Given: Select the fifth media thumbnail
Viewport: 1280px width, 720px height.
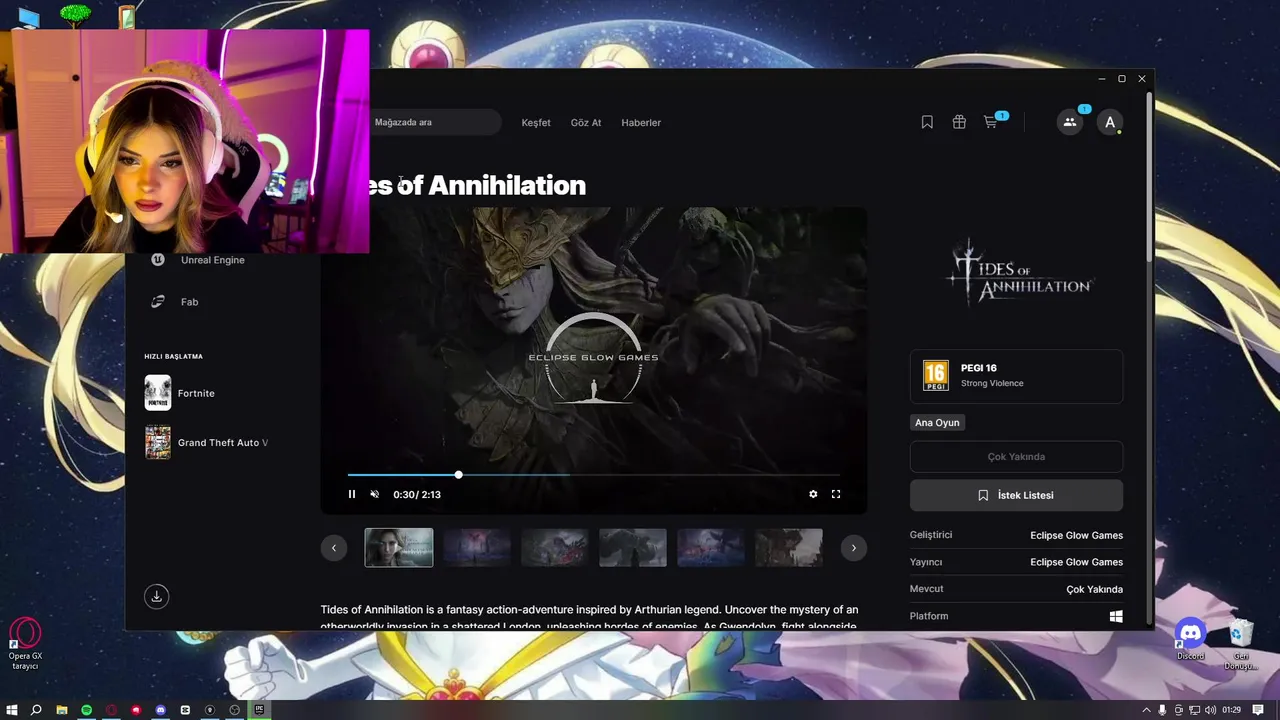Looking at the screenshot, I should 711,548.
